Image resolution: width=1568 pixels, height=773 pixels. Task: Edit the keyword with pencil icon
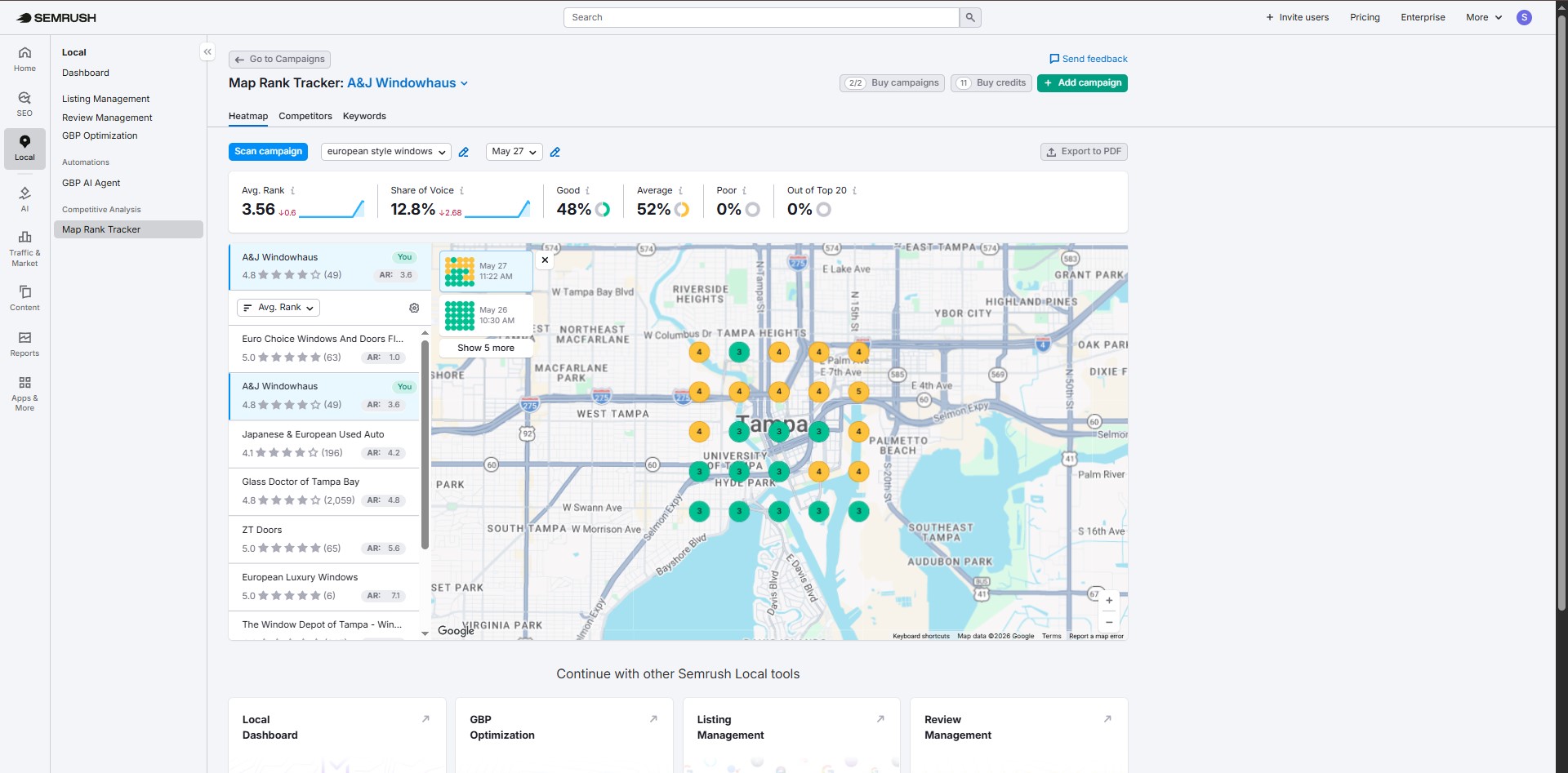[464, 152]
